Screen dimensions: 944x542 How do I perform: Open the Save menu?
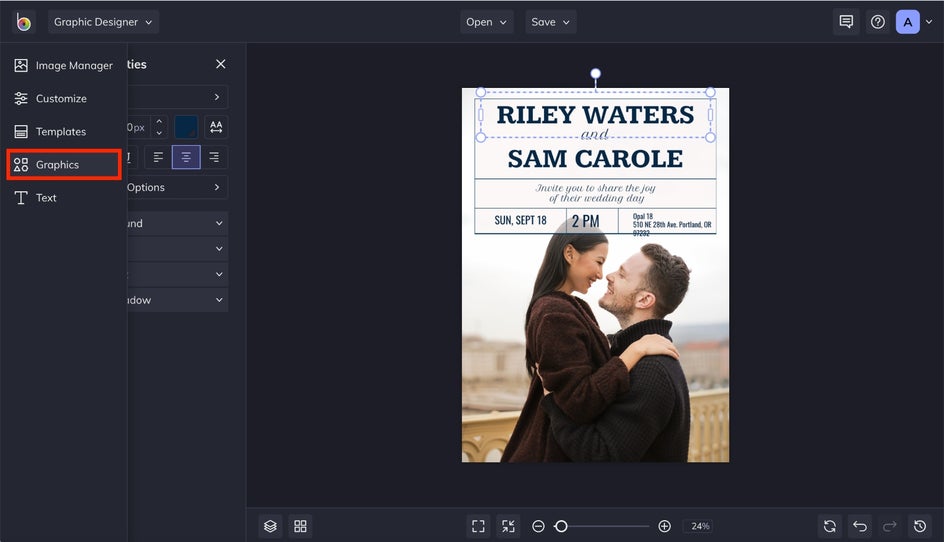pos(550,22)
